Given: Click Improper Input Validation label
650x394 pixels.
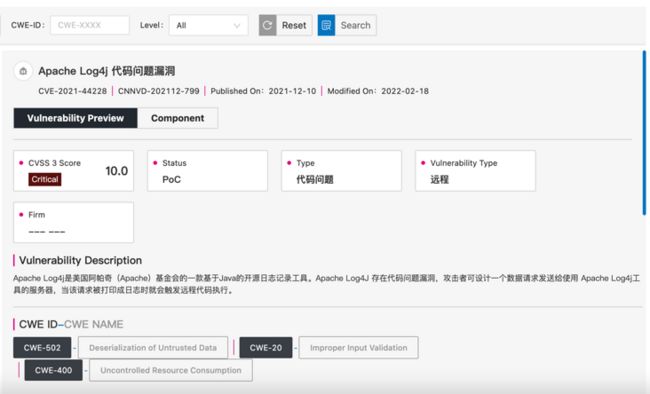Looking at the screenshot, I should click(359, 348).
